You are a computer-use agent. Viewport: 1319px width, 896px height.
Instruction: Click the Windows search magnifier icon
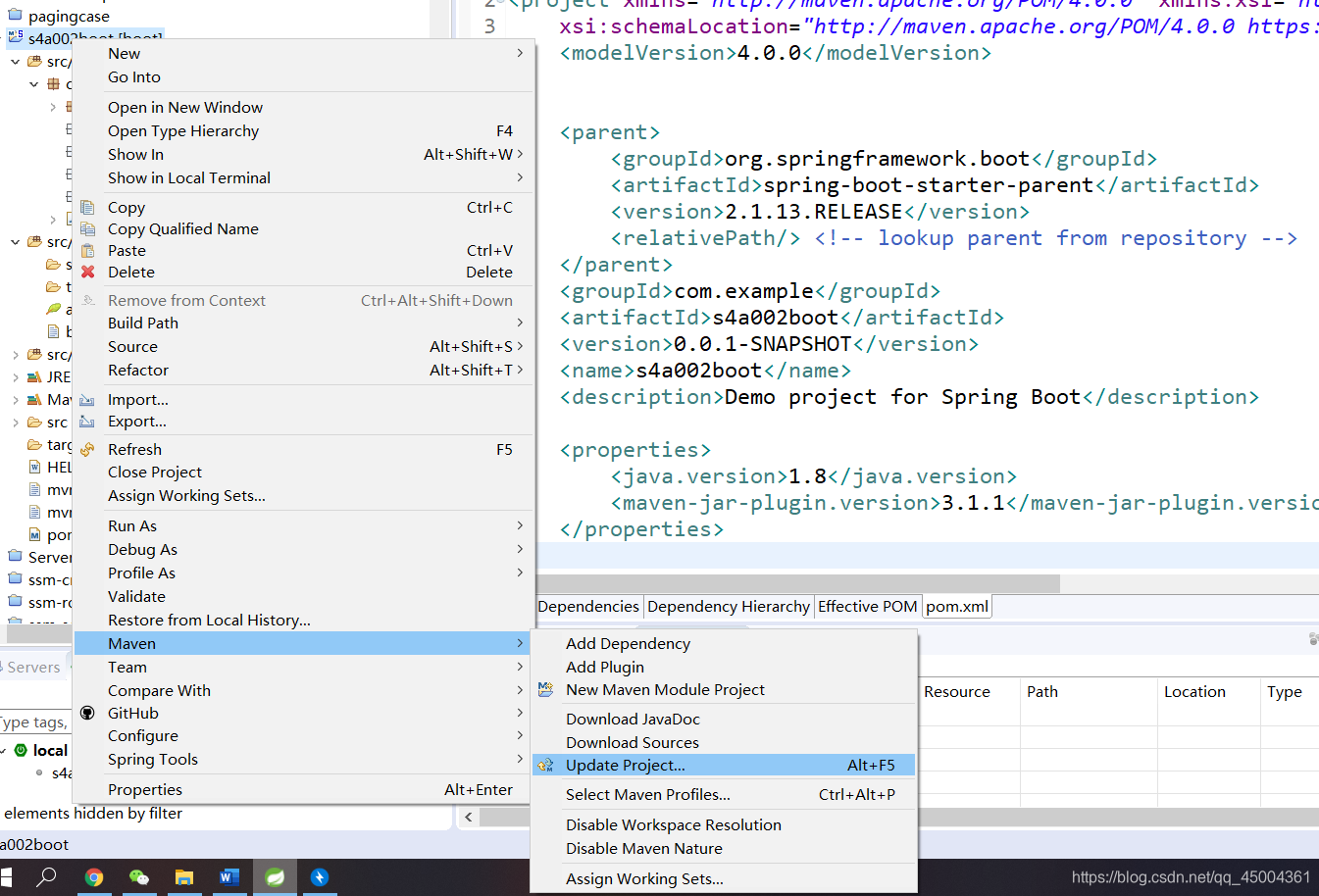[x=46, y=877]
